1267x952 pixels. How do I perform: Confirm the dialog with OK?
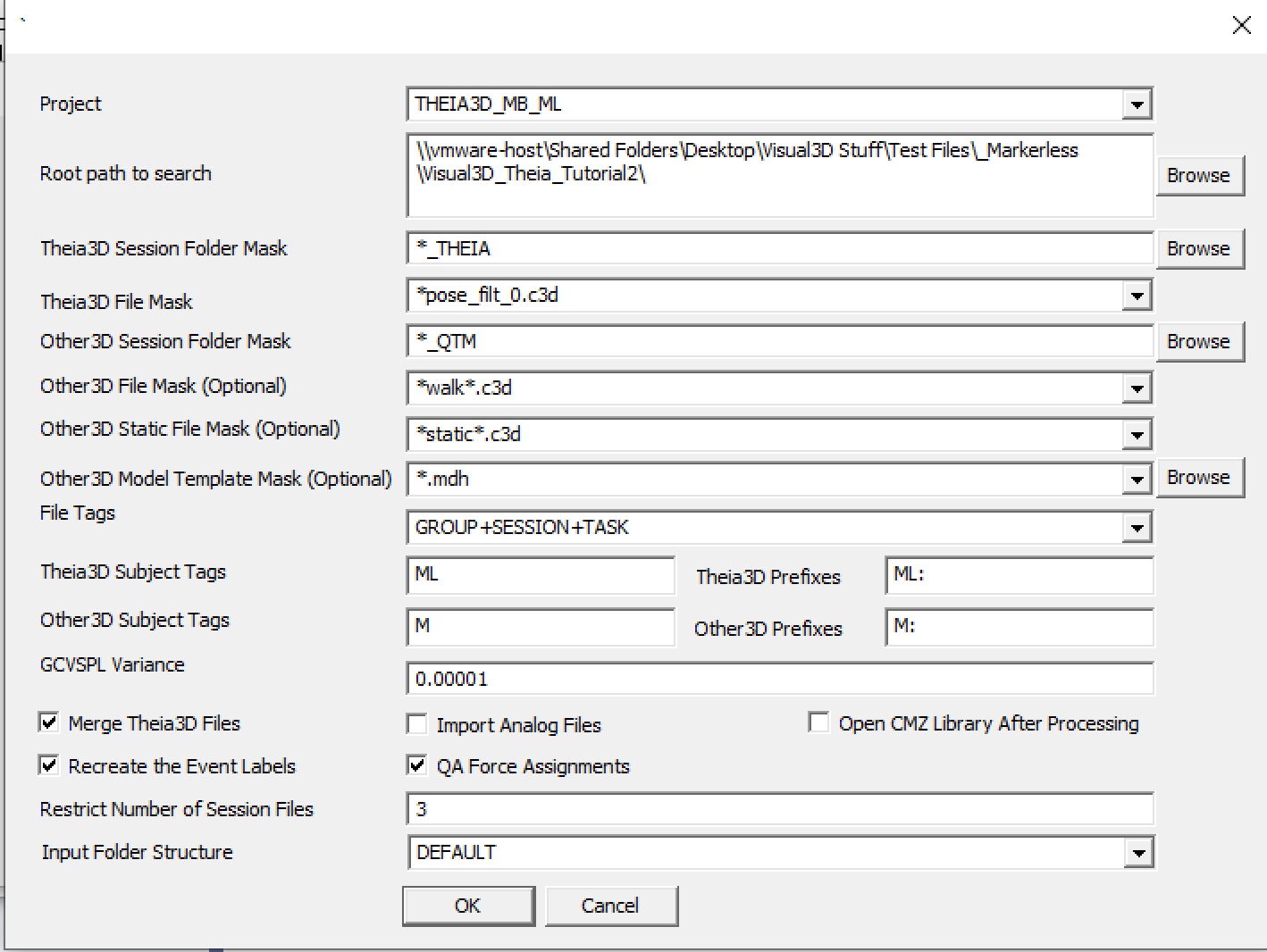468,906
